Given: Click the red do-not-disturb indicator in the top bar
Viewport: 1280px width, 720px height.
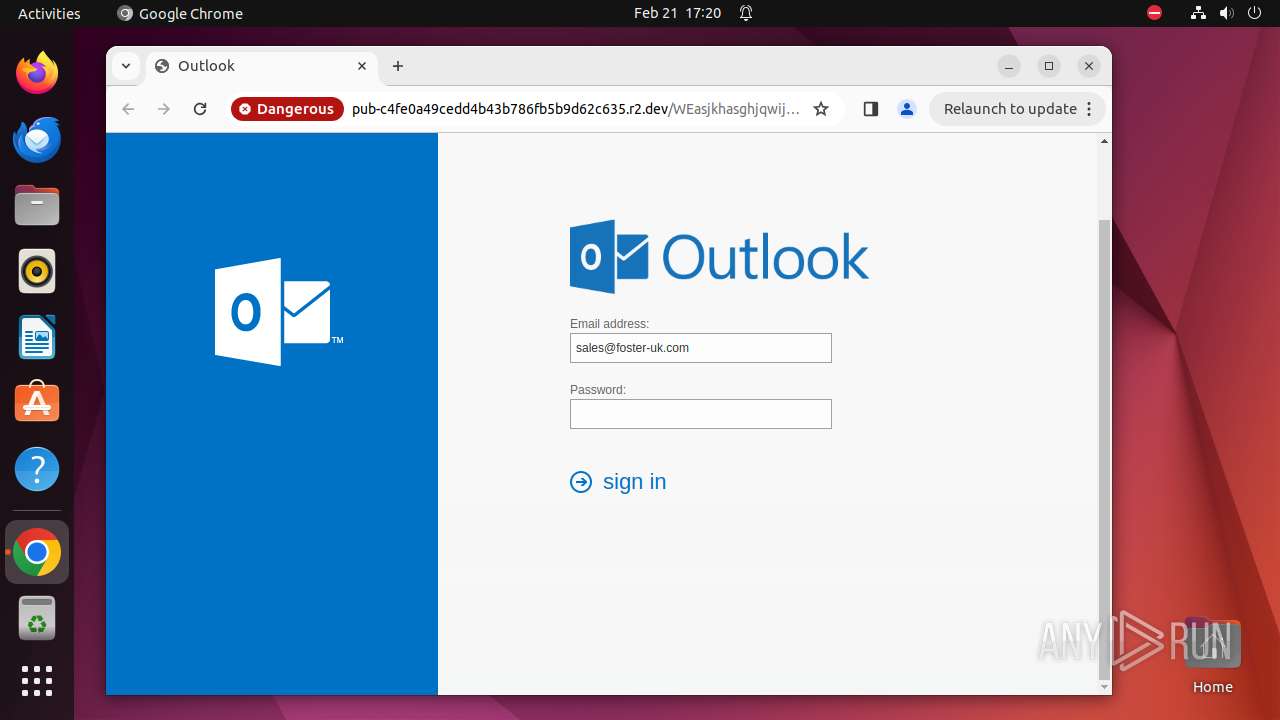Looking at the screenshot, I should coord(1155,13).
